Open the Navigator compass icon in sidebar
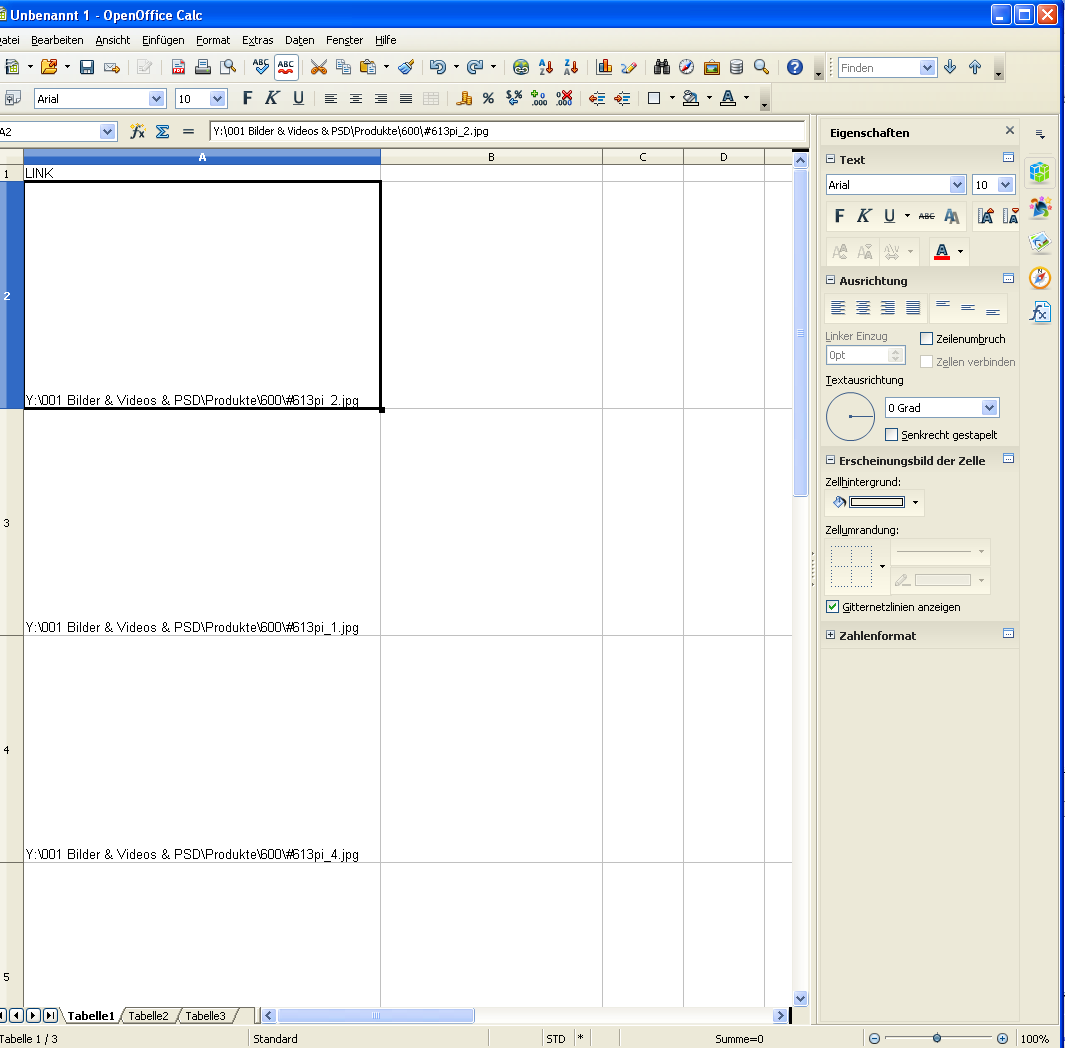Image resolution: width=1065 pixels, height=1048 pixels. click(1040, 278)
